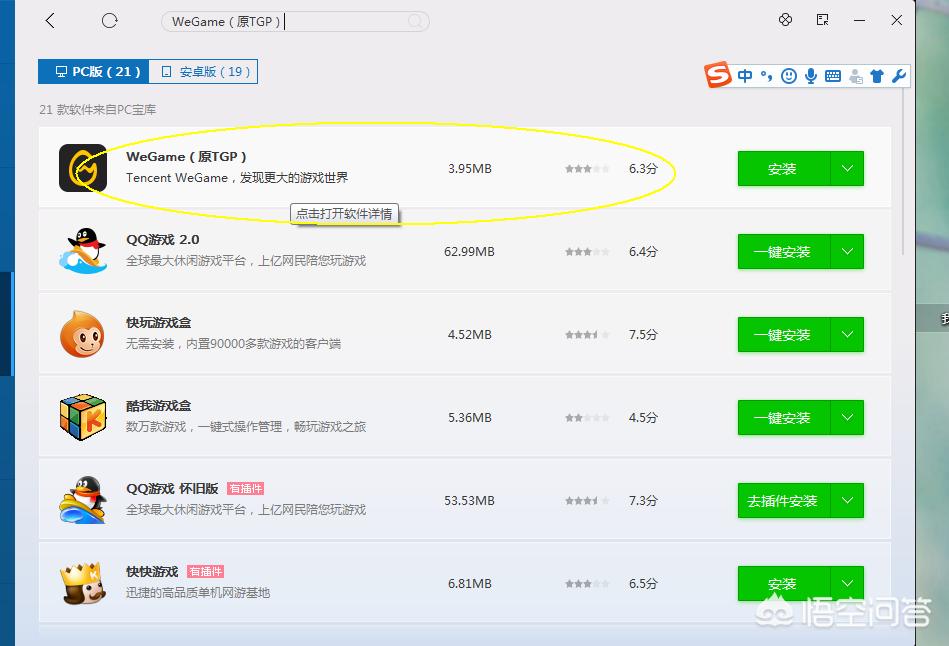Go back with the left arrow

pos(50,21)
